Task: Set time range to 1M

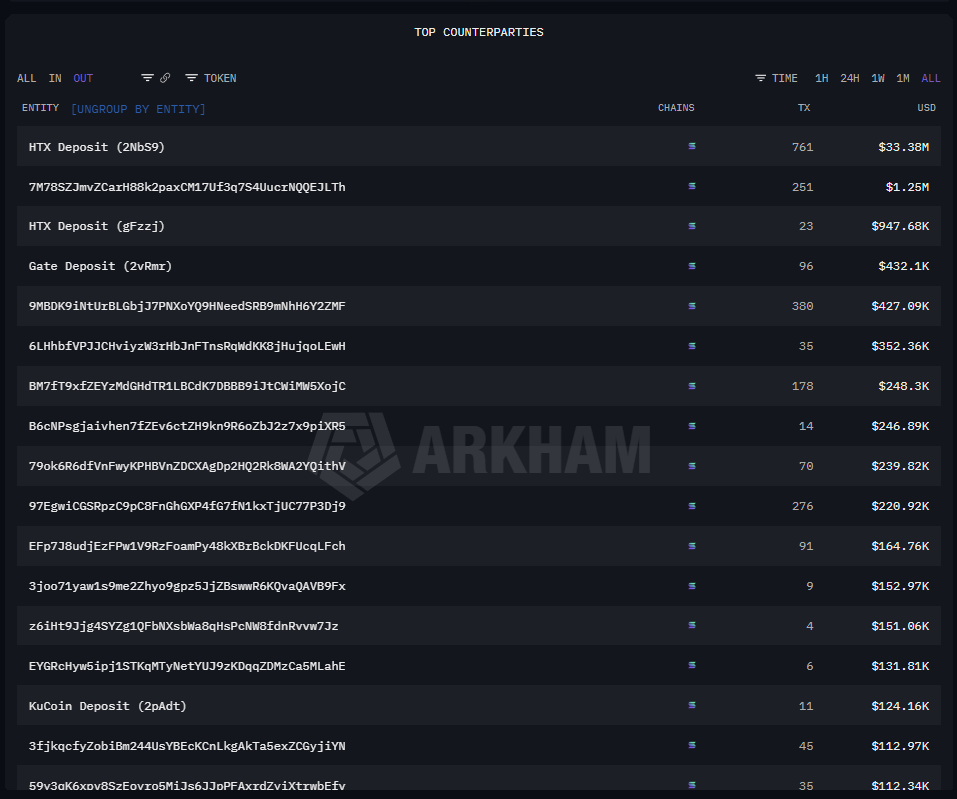Action: (x=903, y=78)
